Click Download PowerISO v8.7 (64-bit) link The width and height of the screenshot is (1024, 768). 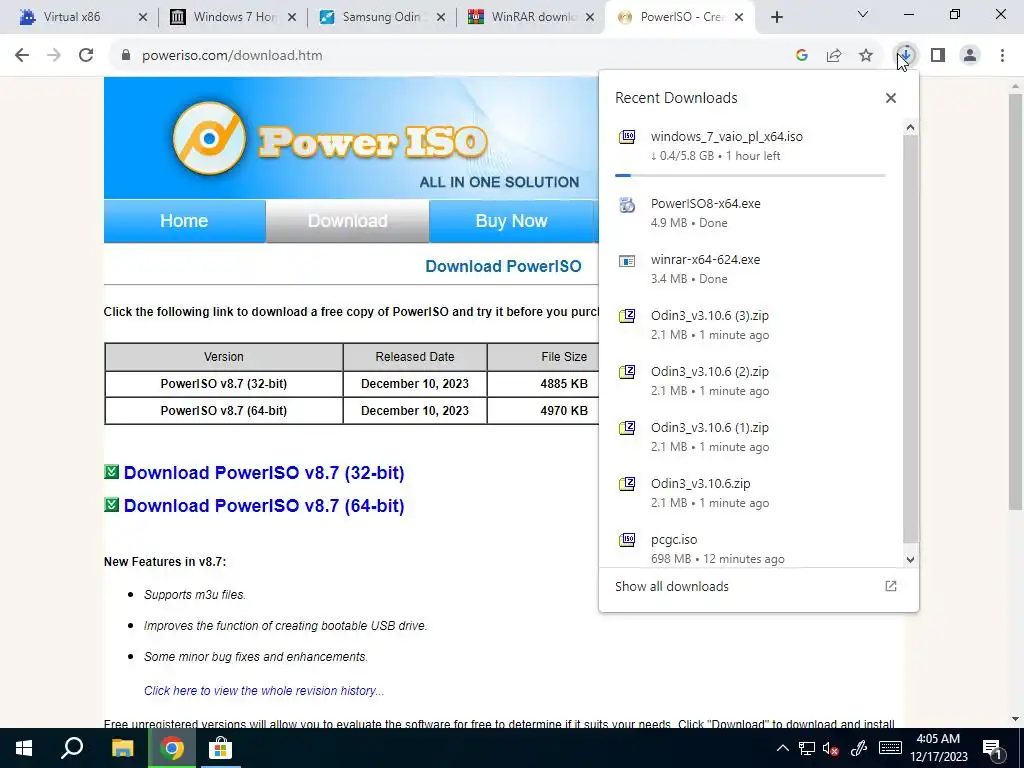tap(264, 506)
